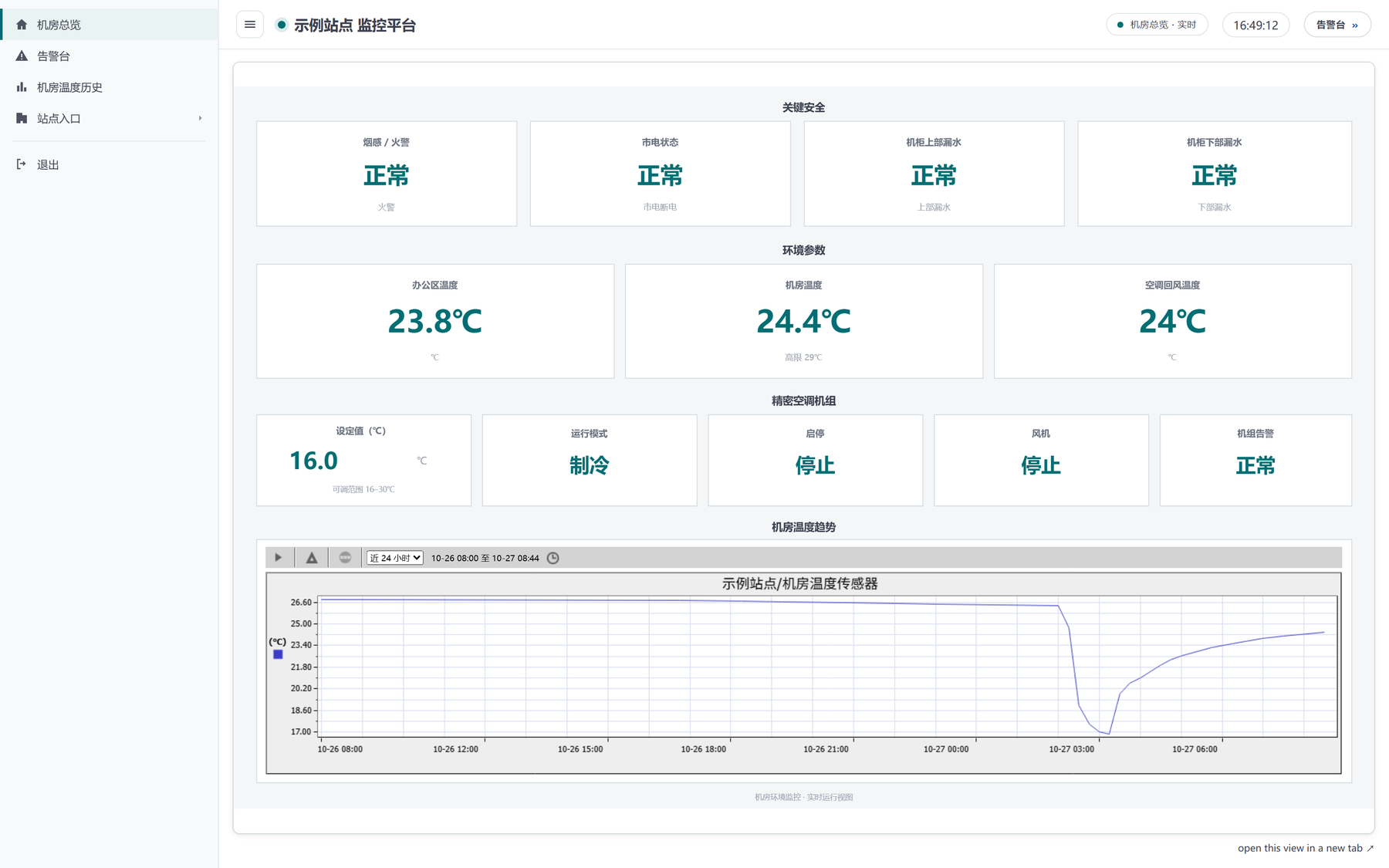The image size is (1389, 868).
Task: Click the round grey icon in chart toolbar
Action: 345,557
